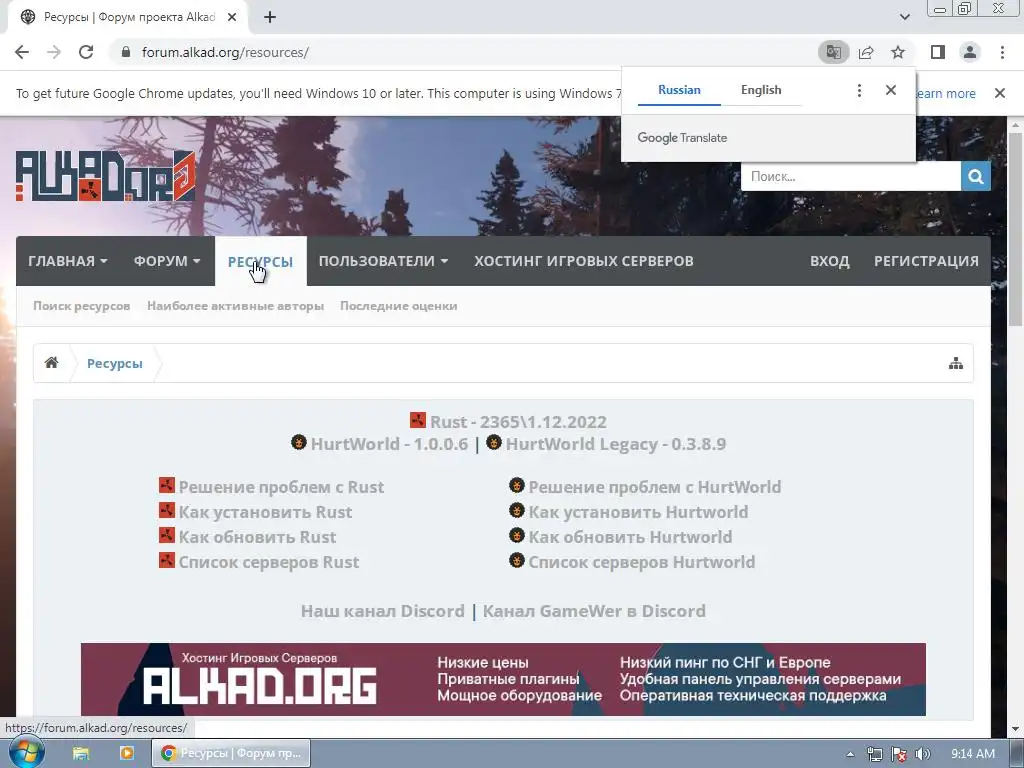Open Chrome three-dot menu
Screen dimensions: 1024x768
tap(1002, 52)
